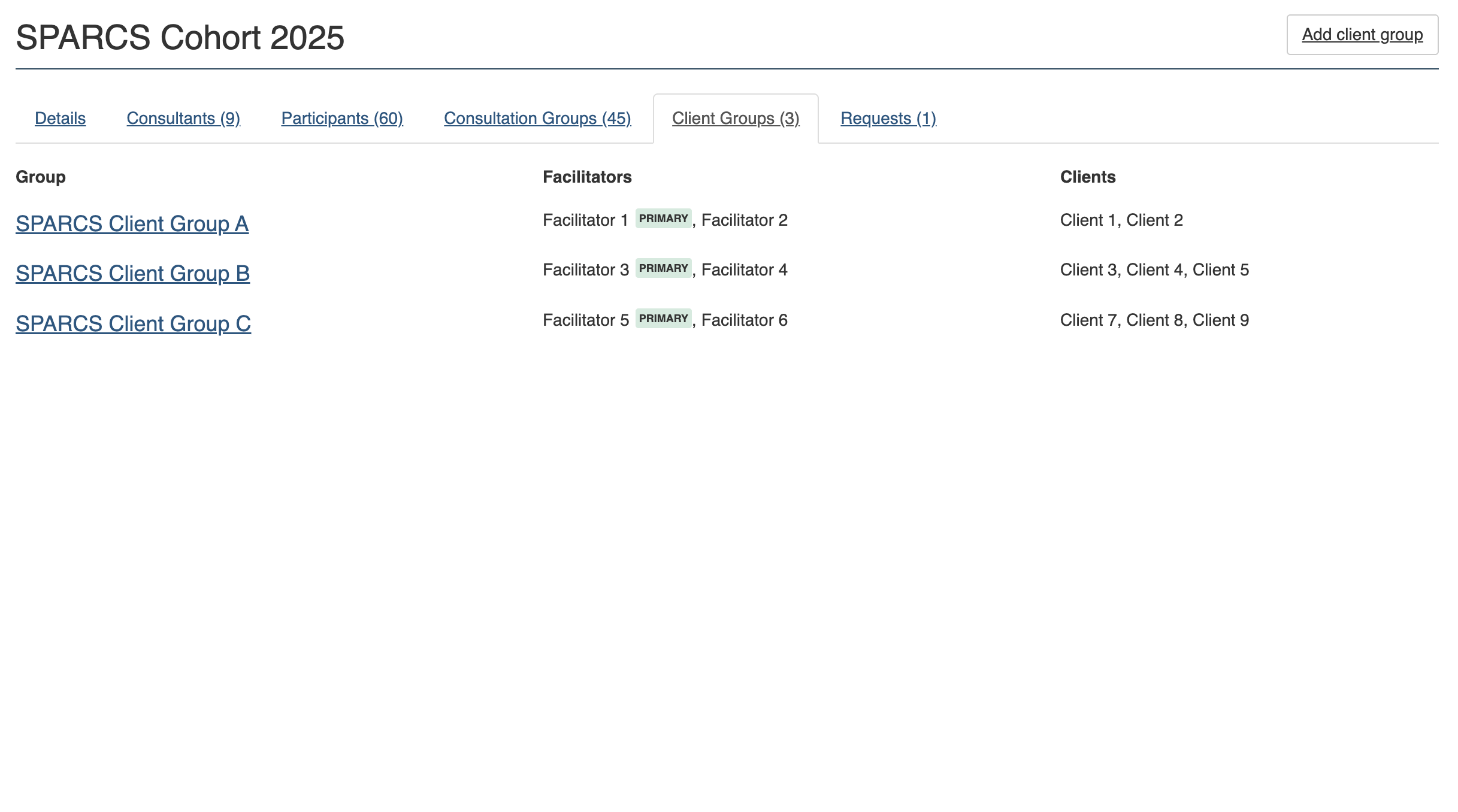1458x812 pixels.
Task: Open SPARCS Client Group C link
Action: pyautogui.click(x=133, y=324)
